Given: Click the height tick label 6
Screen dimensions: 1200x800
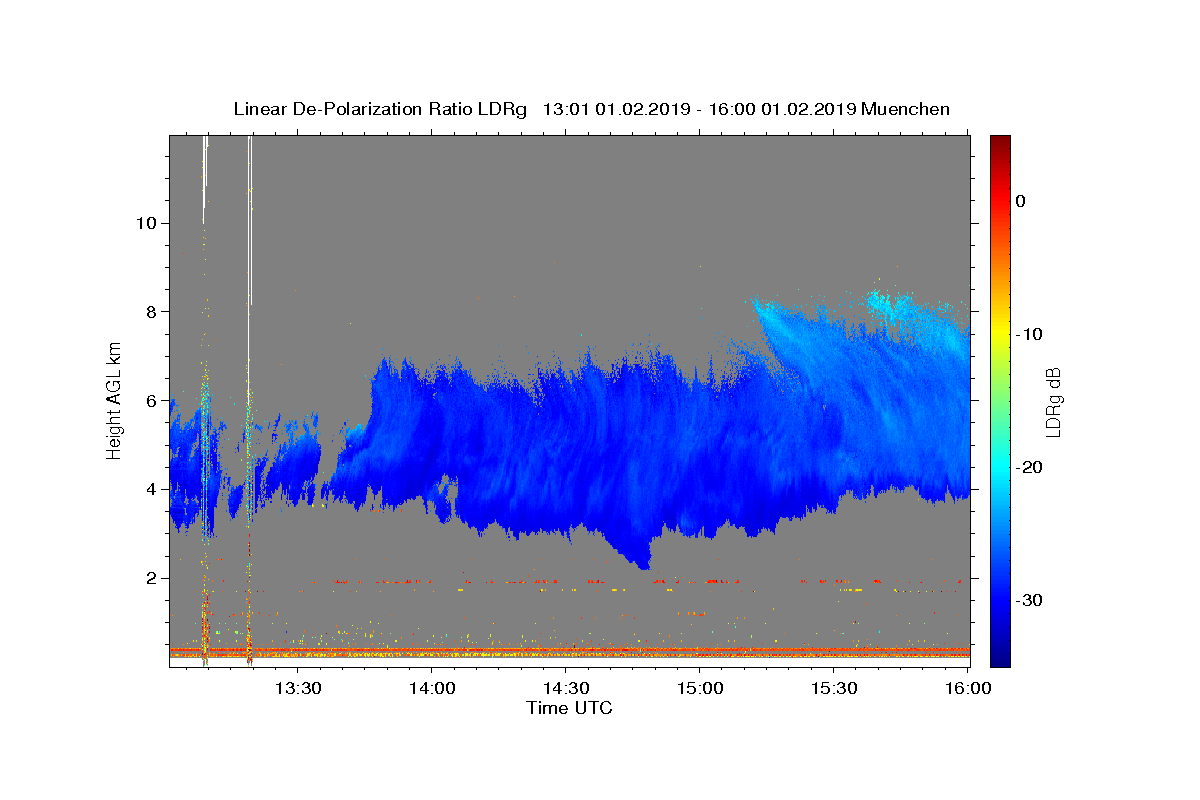Looking at the screenshot, I should tap(151, 401).
